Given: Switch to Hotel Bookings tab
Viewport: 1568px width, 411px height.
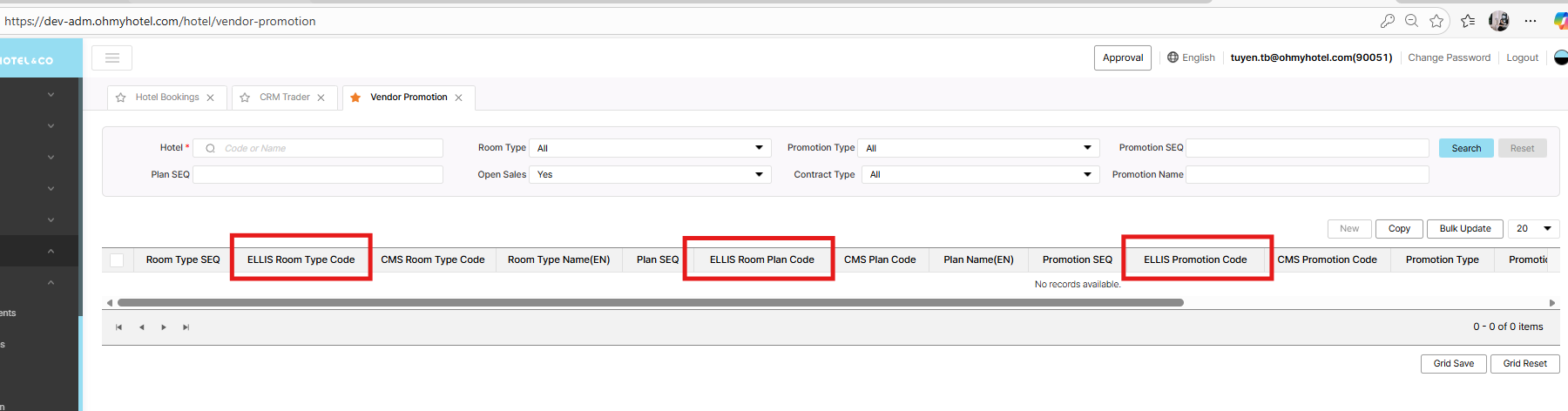Looking at the screenshot, I should [x=167, y=98].
